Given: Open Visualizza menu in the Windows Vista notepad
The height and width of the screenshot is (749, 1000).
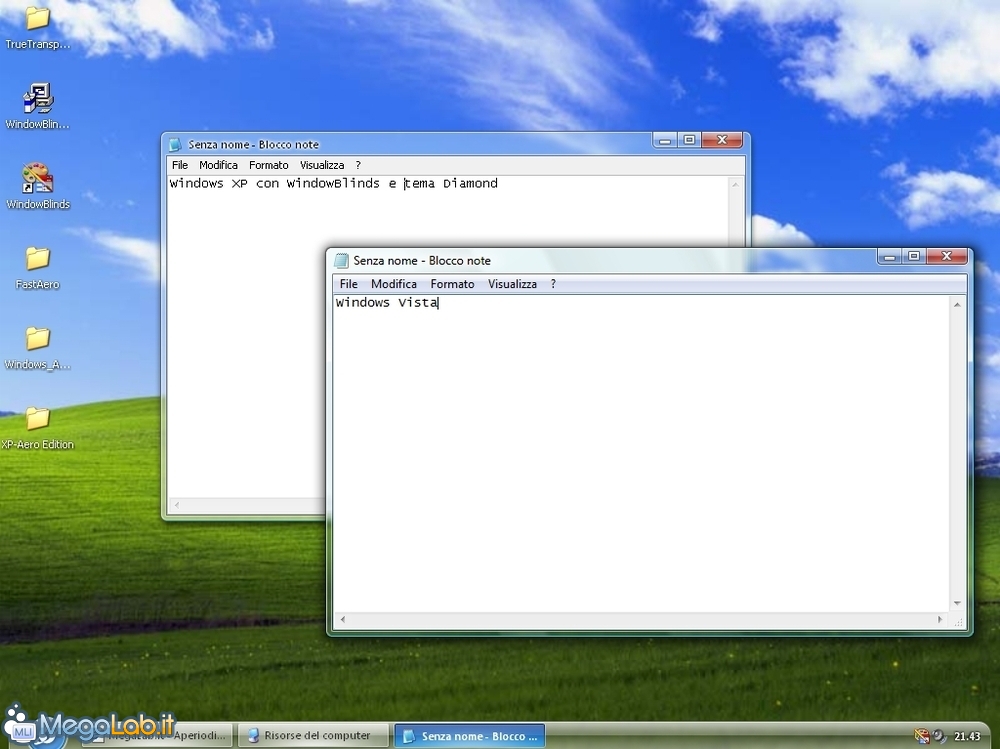Looking at the screenshot, I should coord(512,284).
